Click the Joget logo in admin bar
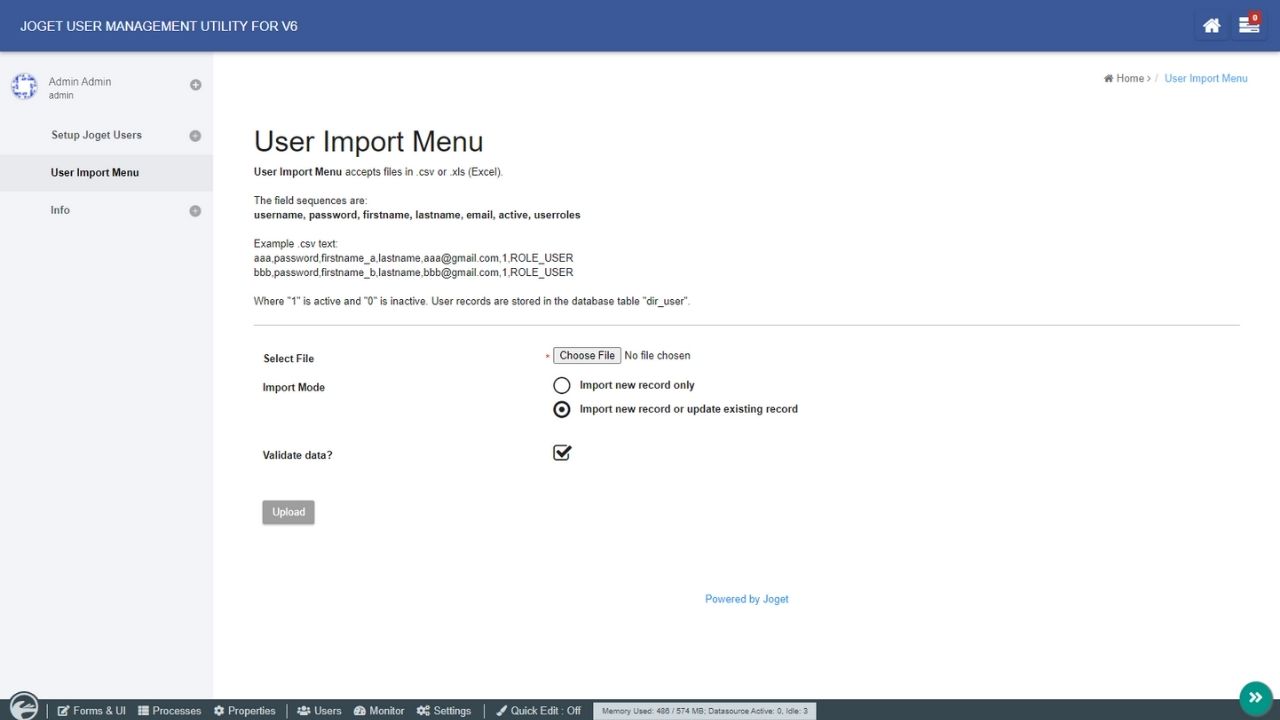Screen dimensions: 1280x720 [23, 707]
